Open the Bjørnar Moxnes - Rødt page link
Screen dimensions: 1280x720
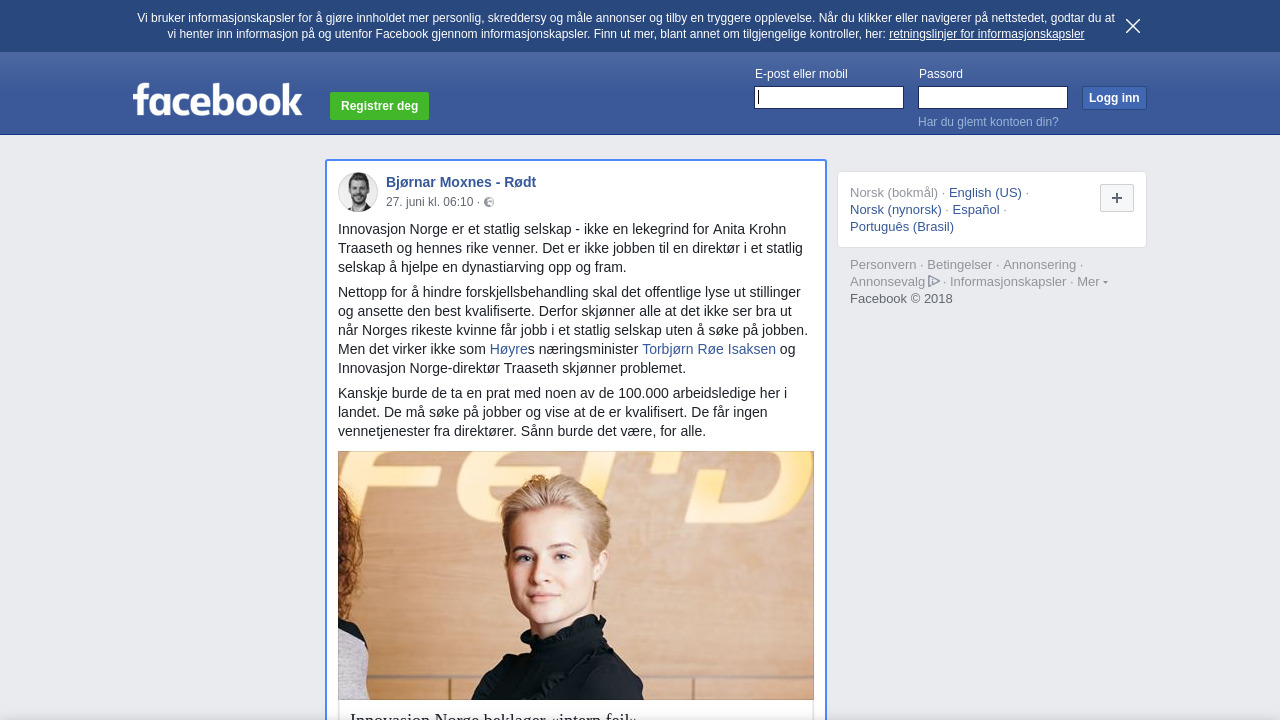pyautogui.click(x=461, y=182)
